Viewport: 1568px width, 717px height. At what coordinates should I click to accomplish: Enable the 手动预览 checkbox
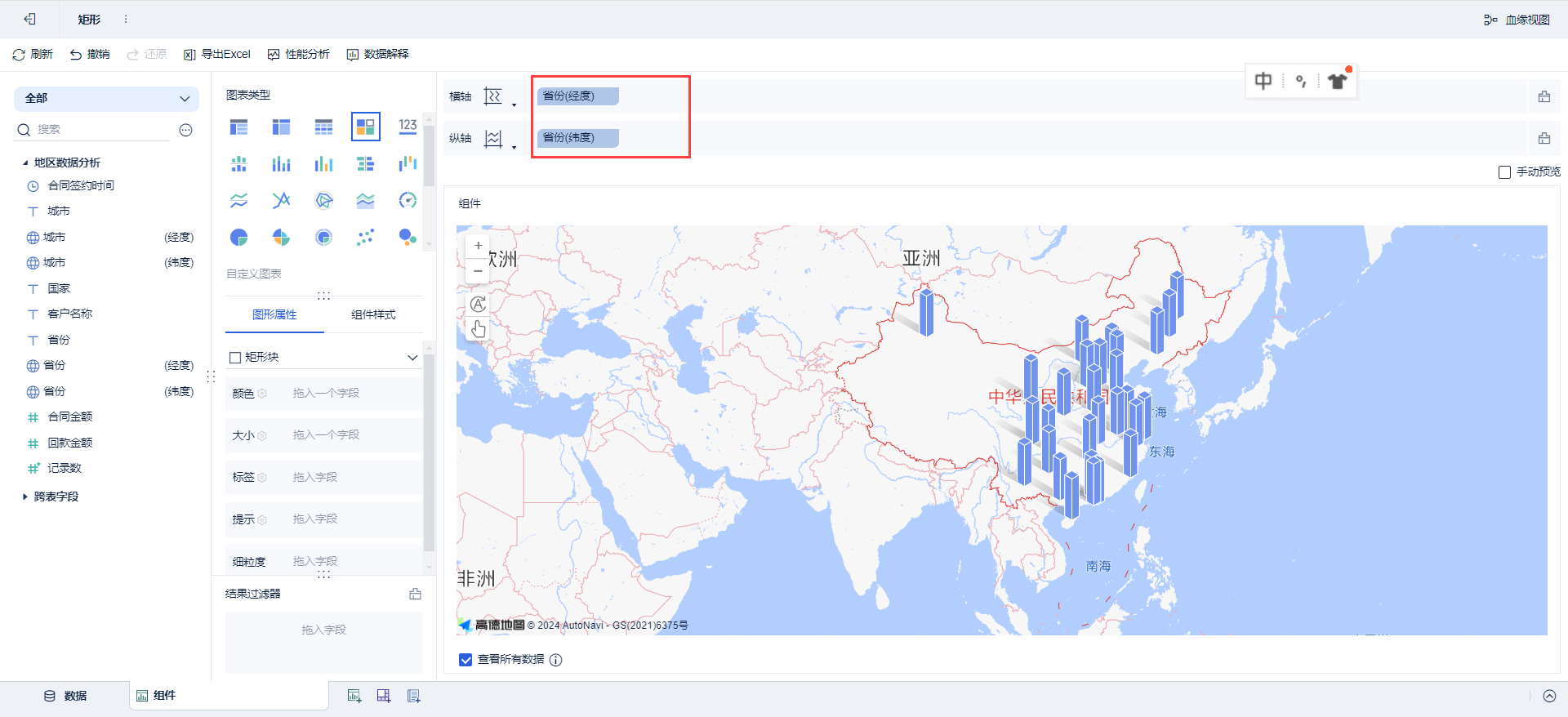click(x=1504, y=172)
